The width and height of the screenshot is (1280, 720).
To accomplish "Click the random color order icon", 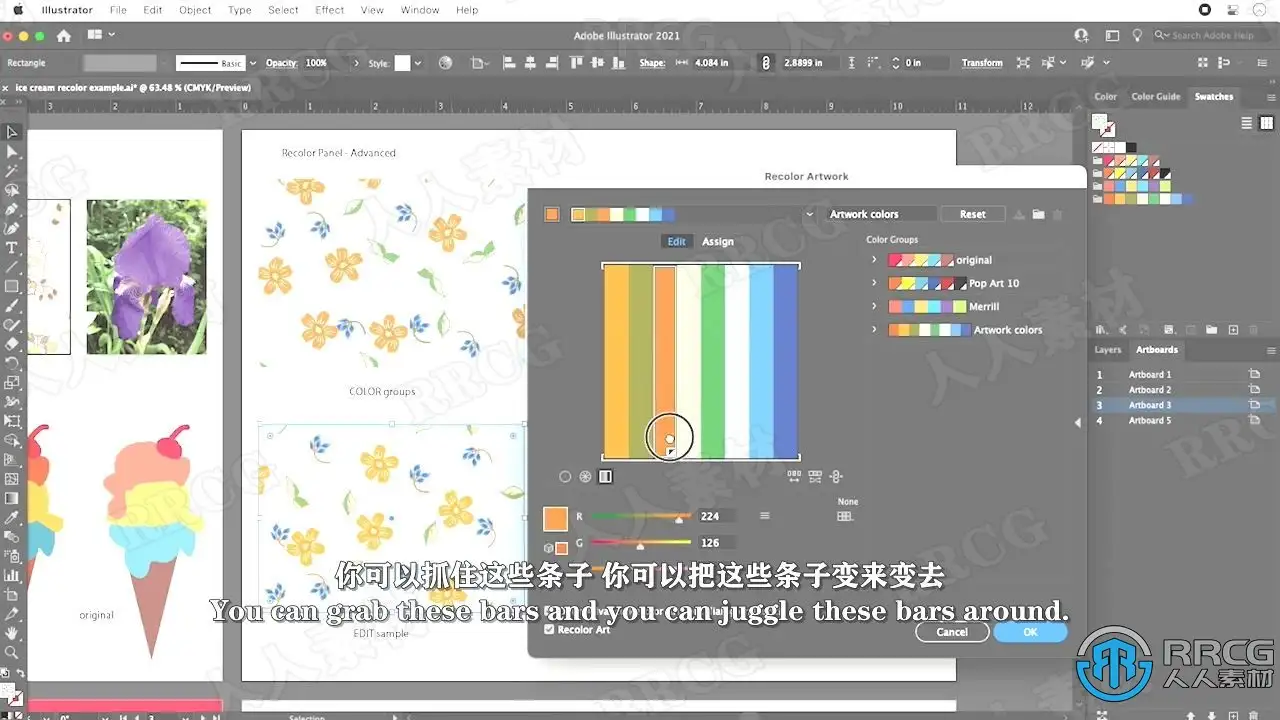I will [794, 477].
